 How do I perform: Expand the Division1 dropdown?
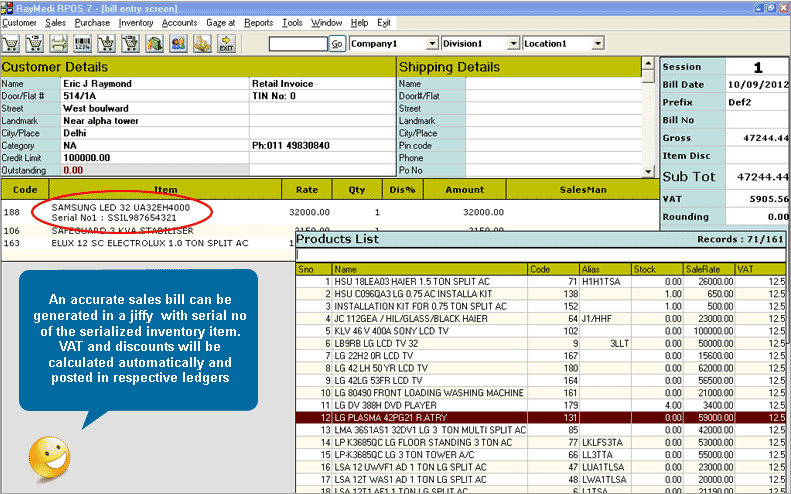(514, 44)
